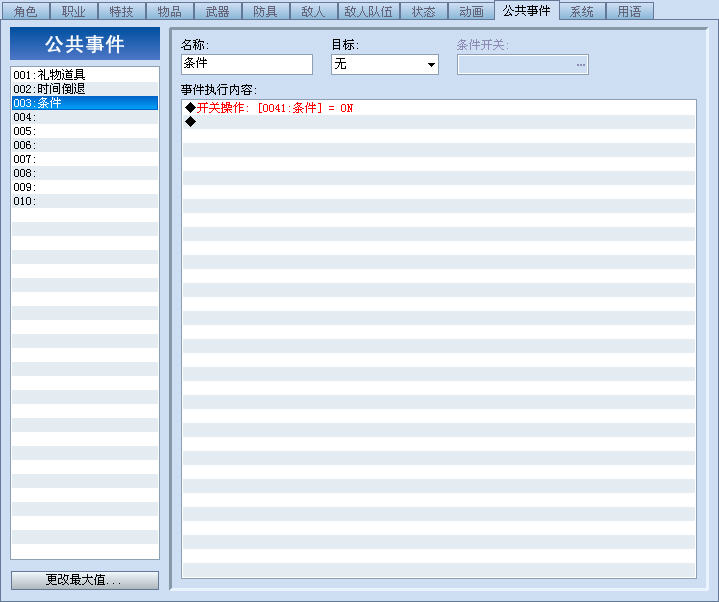Click the 名称 input field
This screenshot has width=719, height=602.
(x=247, y=64)
